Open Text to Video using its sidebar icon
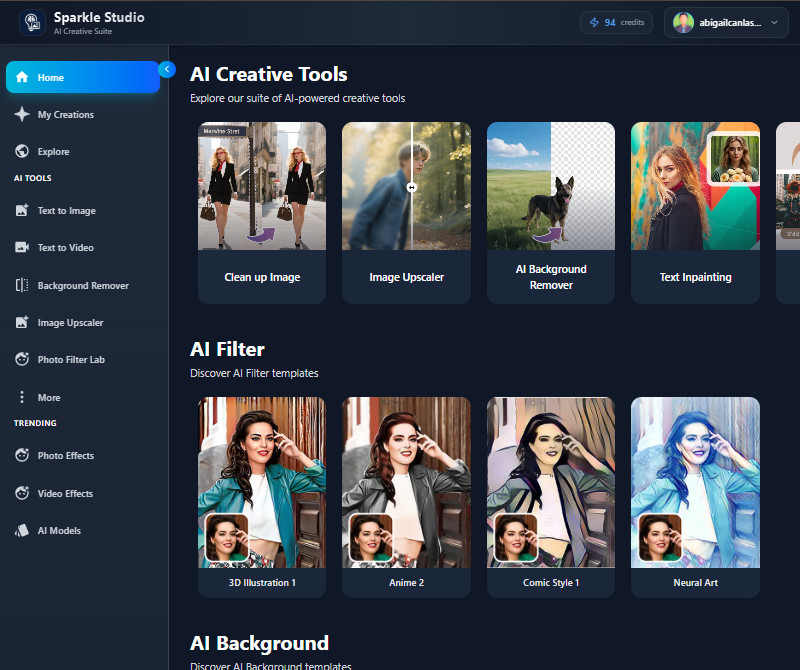Screen dimensions: 800x670 pyautogui.click(x=22, y=247)
